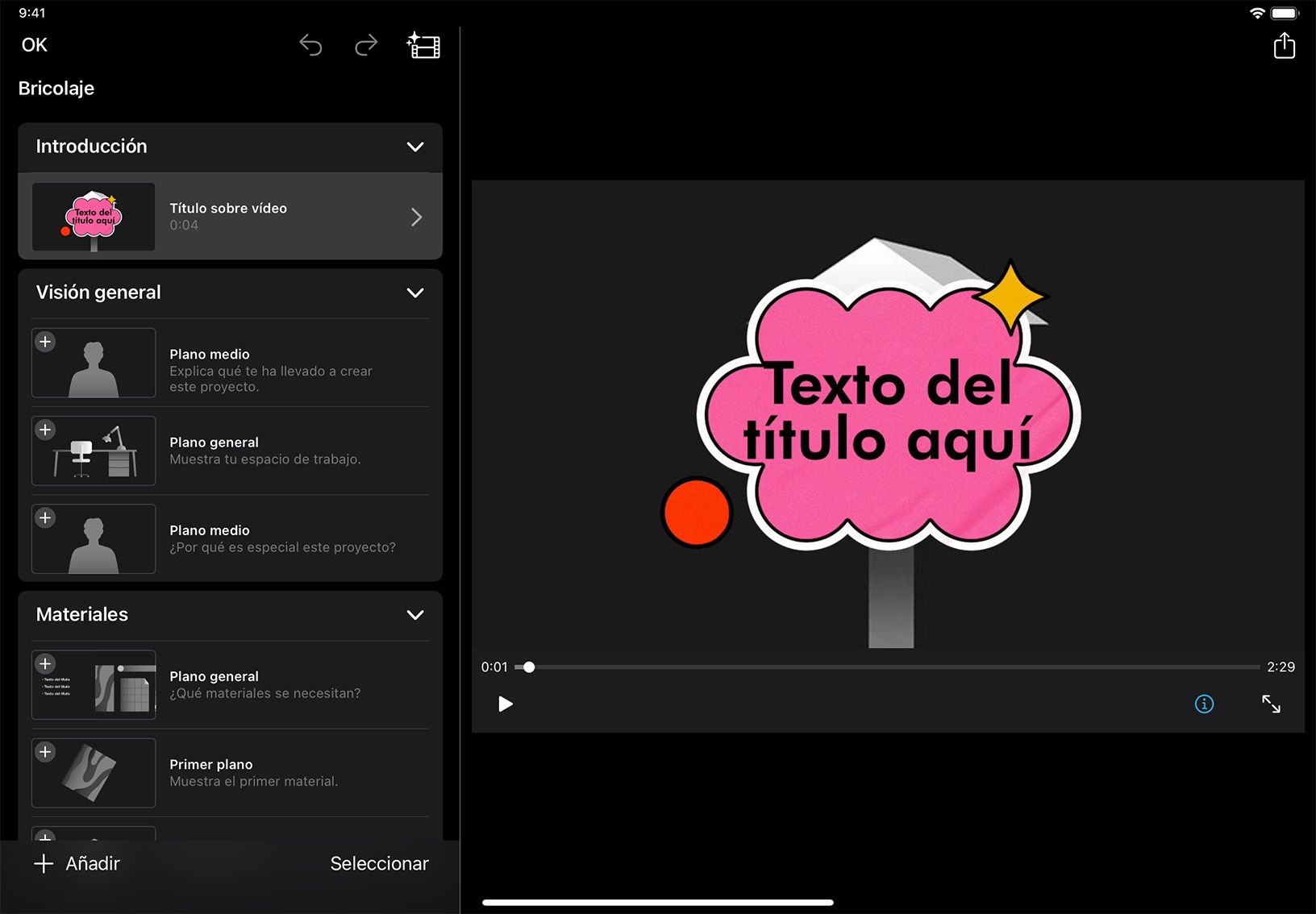
Task: Select the '¿Por qué es especial' person thumbnail
Action: (x=94, y=538)
